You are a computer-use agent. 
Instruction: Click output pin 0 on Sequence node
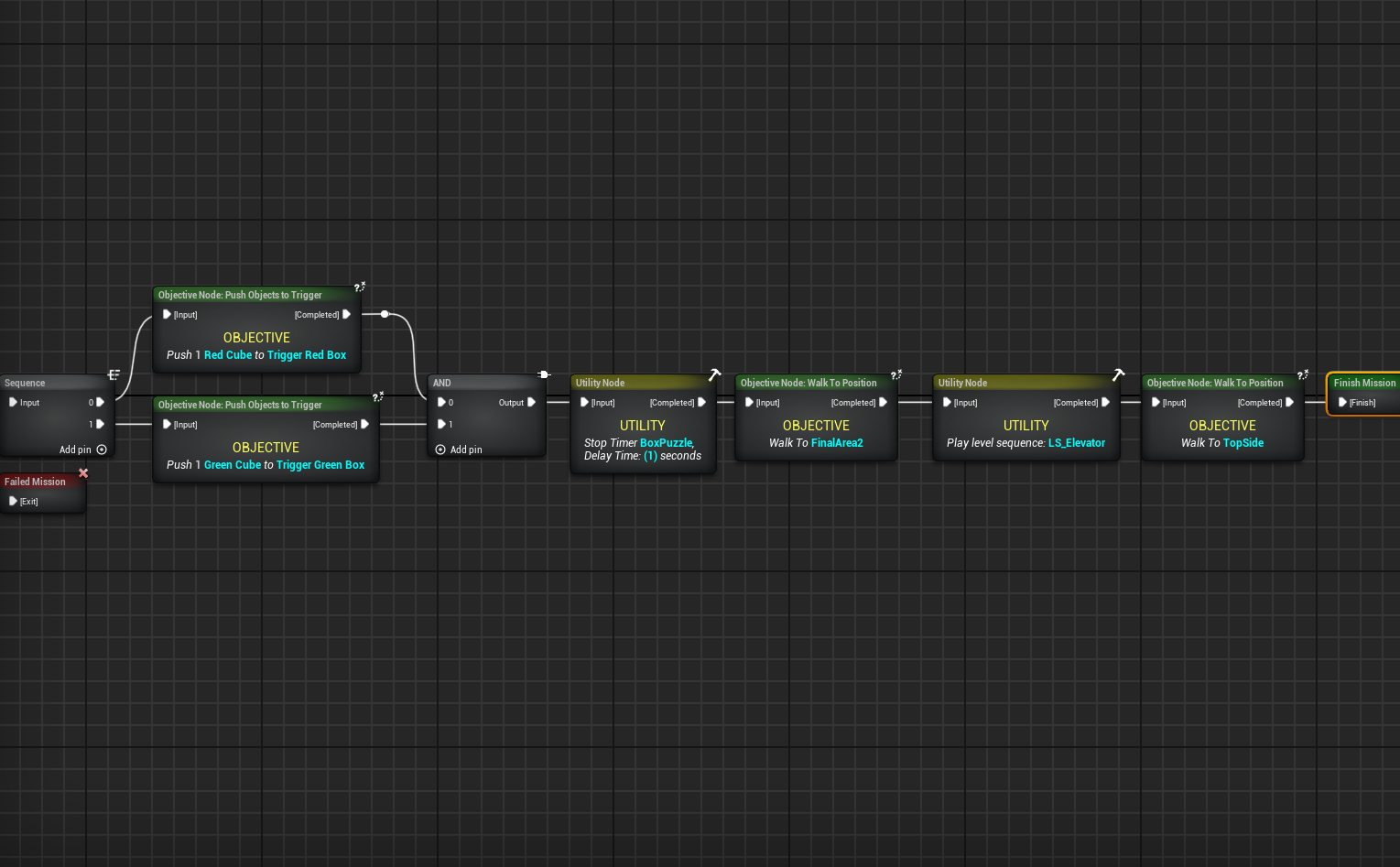click(x=100, y=402)
